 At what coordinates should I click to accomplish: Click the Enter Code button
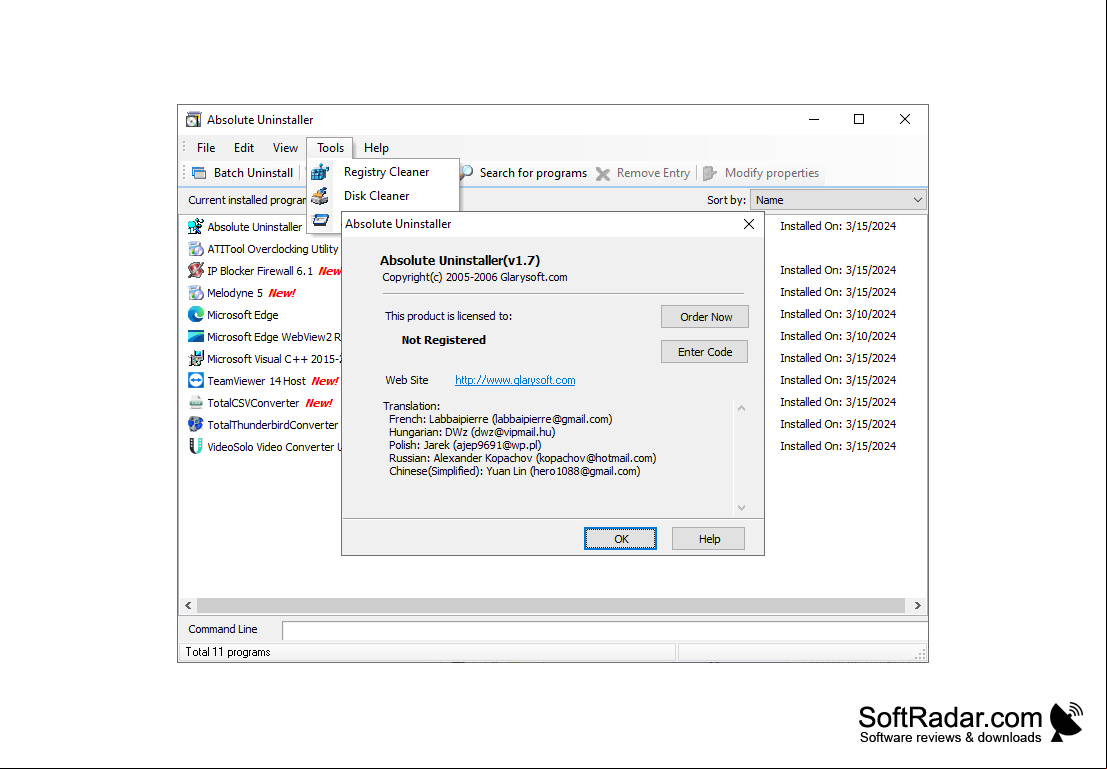click(x=705, y=352)
